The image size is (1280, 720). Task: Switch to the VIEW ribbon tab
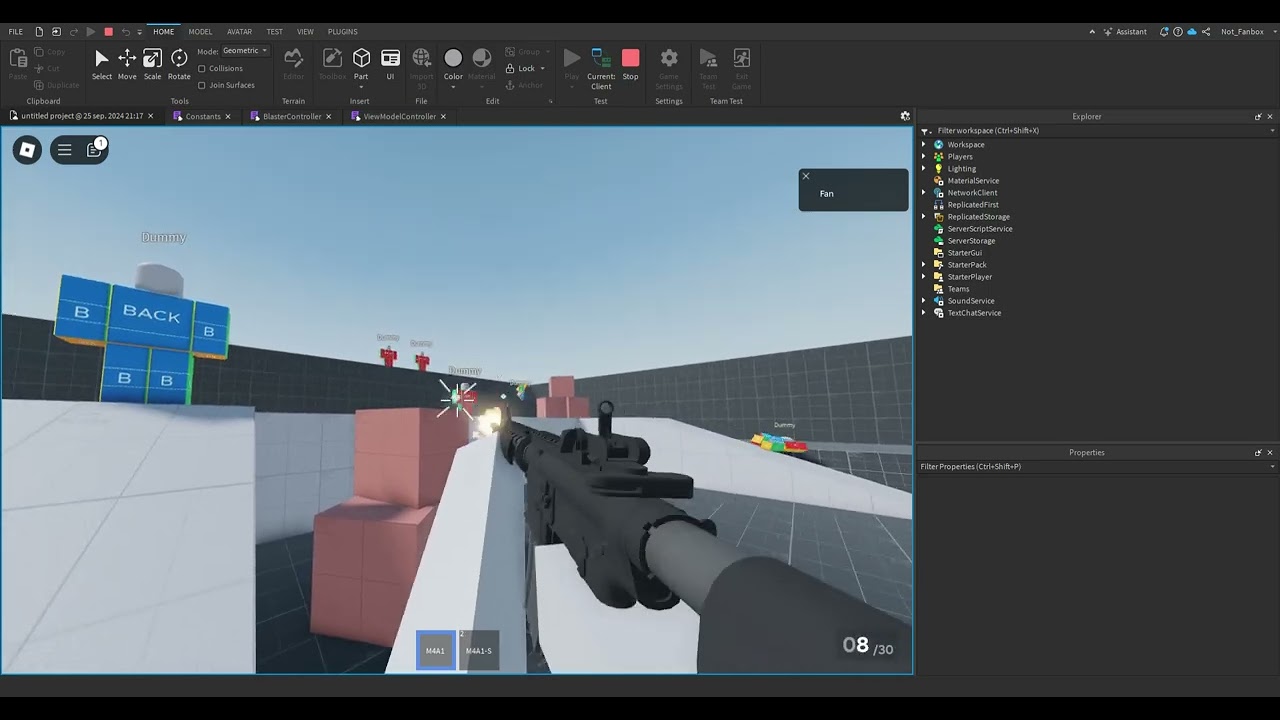(x=305, y=32)
